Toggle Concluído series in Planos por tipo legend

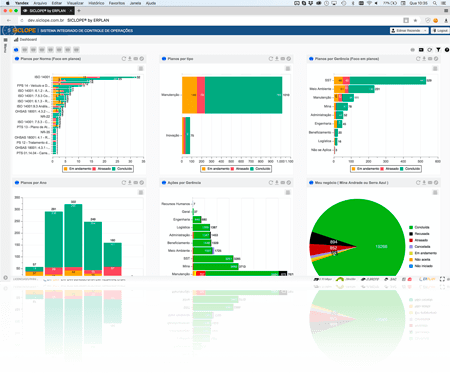pyautogui.click(x=260, y=169)
